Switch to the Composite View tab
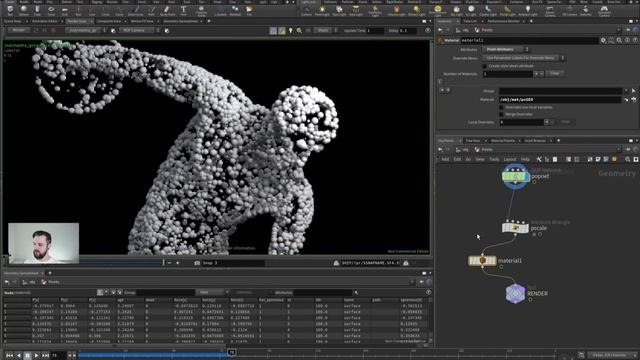Screen dimensions: 640x360 pyautogui.click(x=109, y=21)
